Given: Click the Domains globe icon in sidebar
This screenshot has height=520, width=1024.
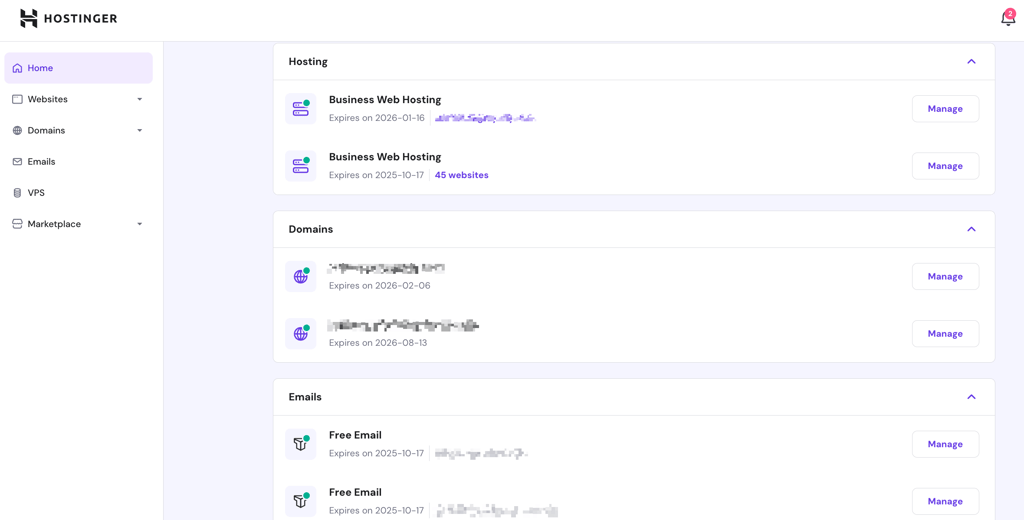Looking at the screenshot, I should coord(18,131).
